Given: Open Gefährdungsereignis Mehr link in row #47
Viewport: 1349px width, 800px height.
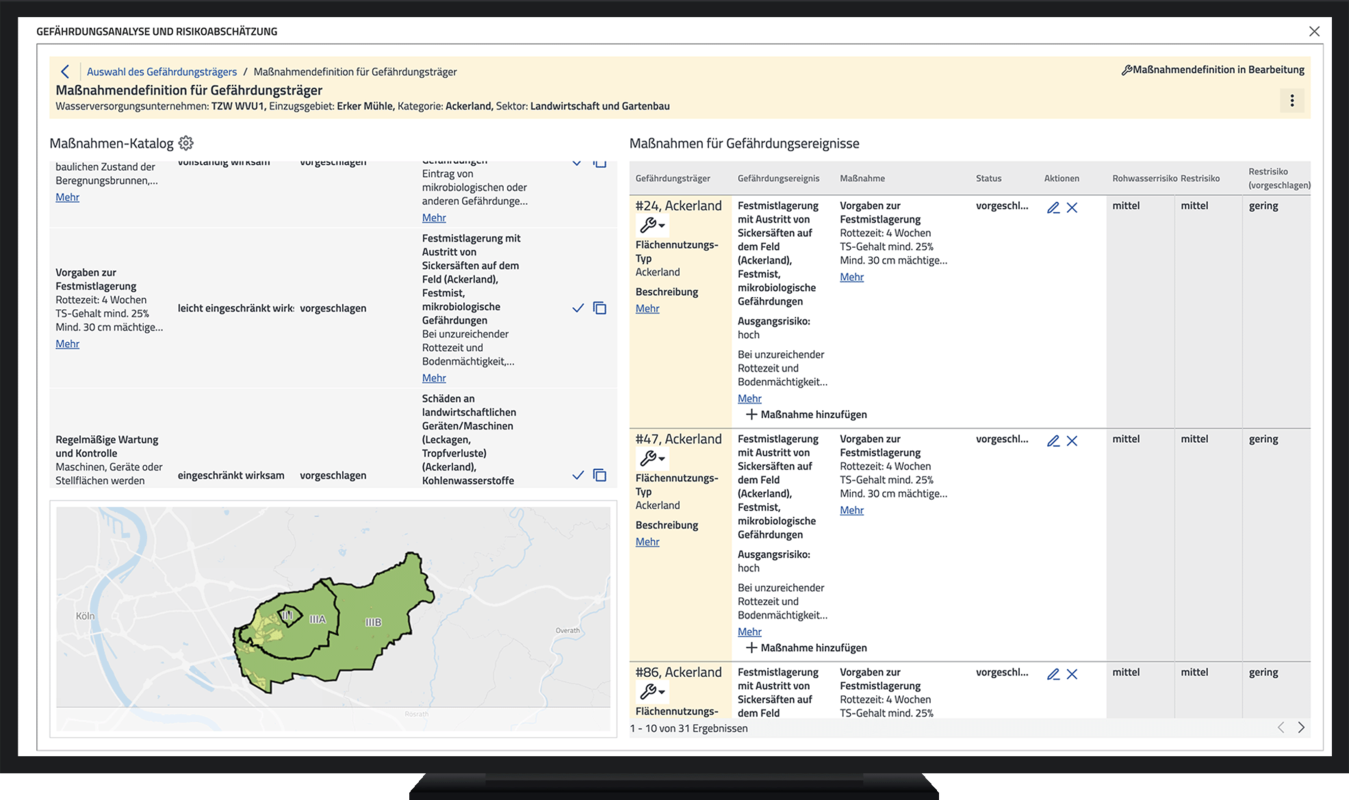Looking at the screenshot, I should click(x=749, y=632).
